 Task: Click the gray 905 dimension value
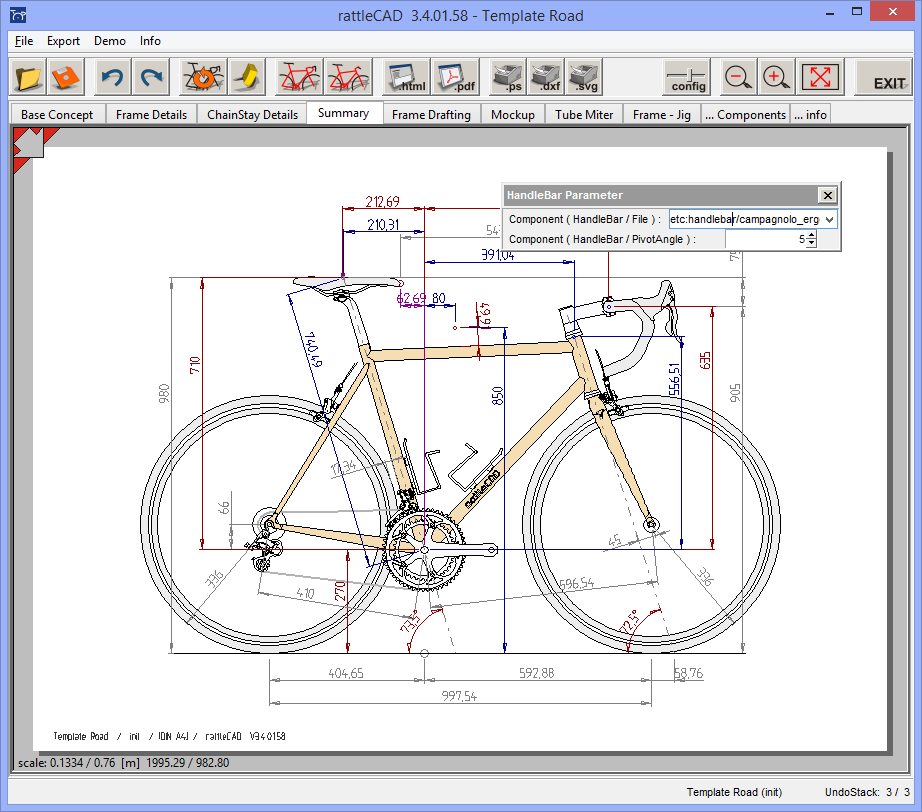tap(735, 393)
